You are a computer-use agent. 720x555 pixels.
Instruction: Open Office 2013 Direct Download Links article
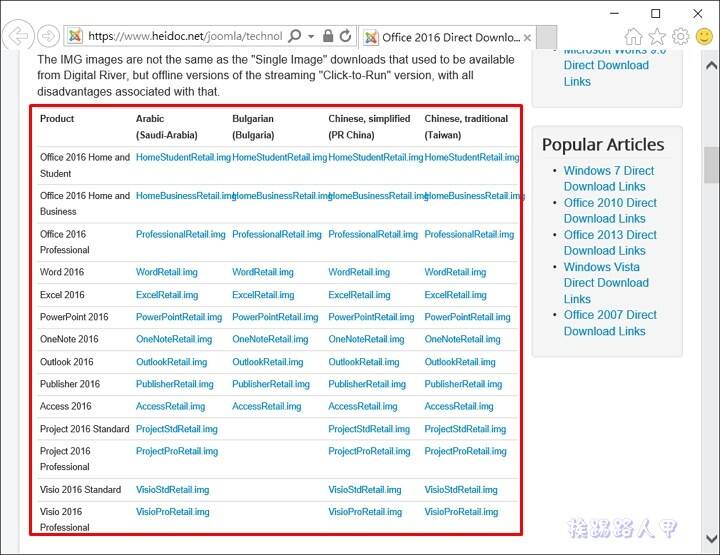coord(610,243)
